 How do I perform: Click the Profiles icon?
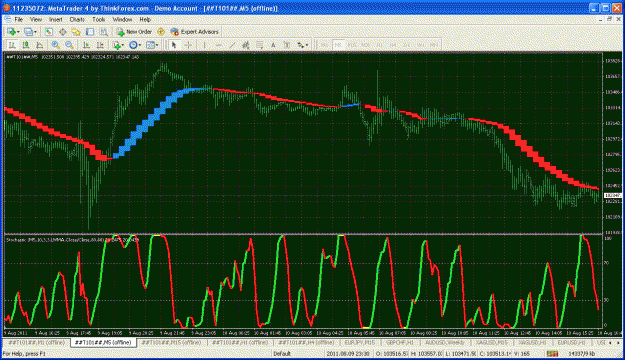tap(28, 32)
